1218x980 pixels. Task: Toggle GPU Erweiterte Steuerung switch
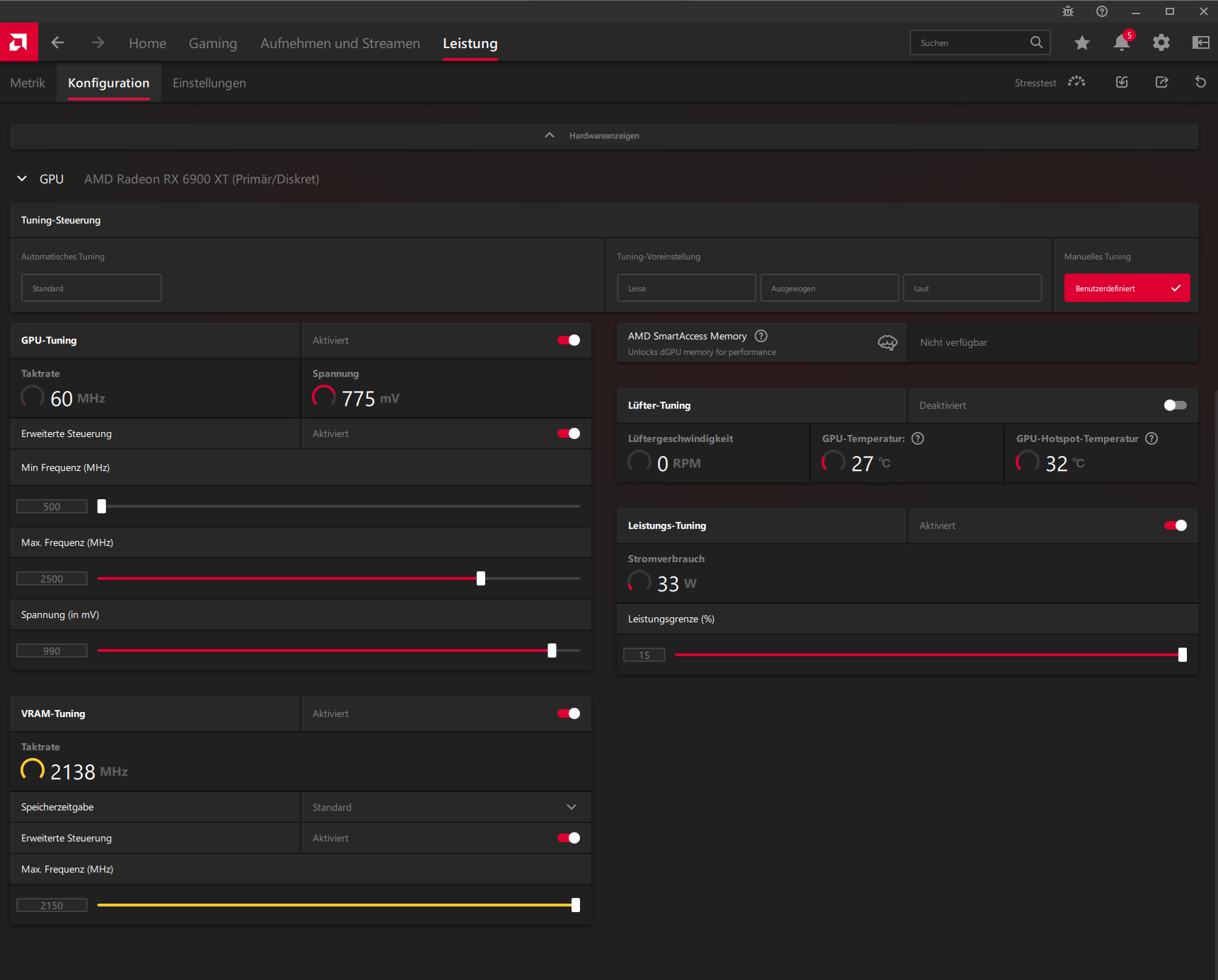[569, 433]
